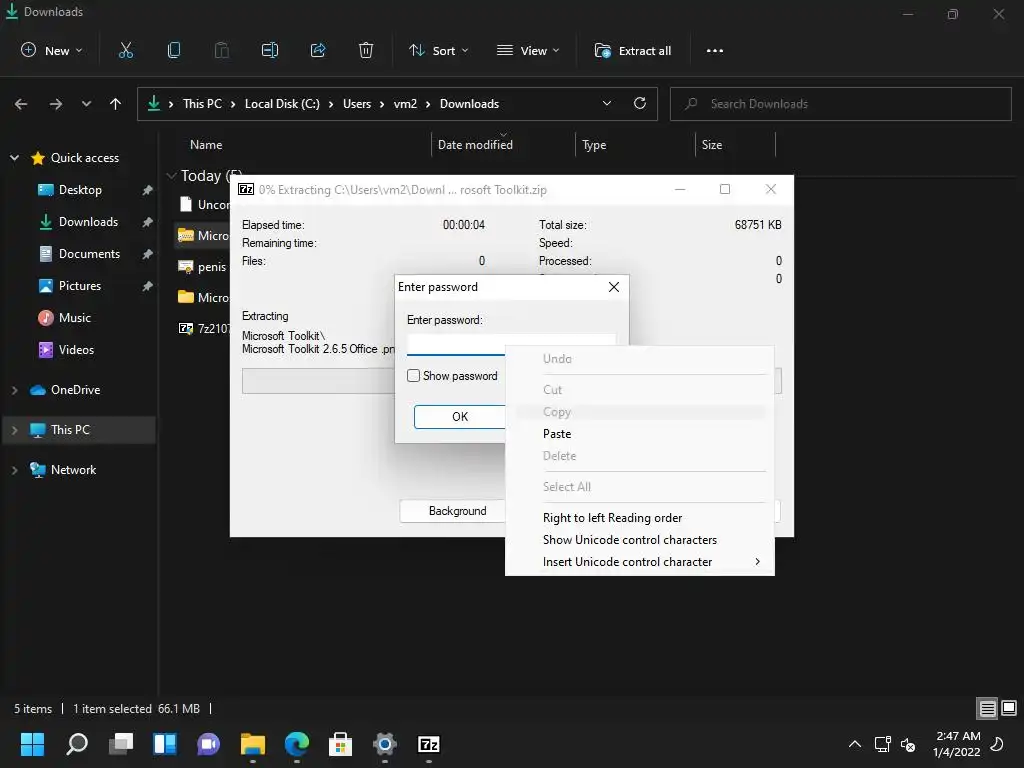1024x768 pixels.
Task: Click the Delete trash icon in toolbar
Action: 366,50
